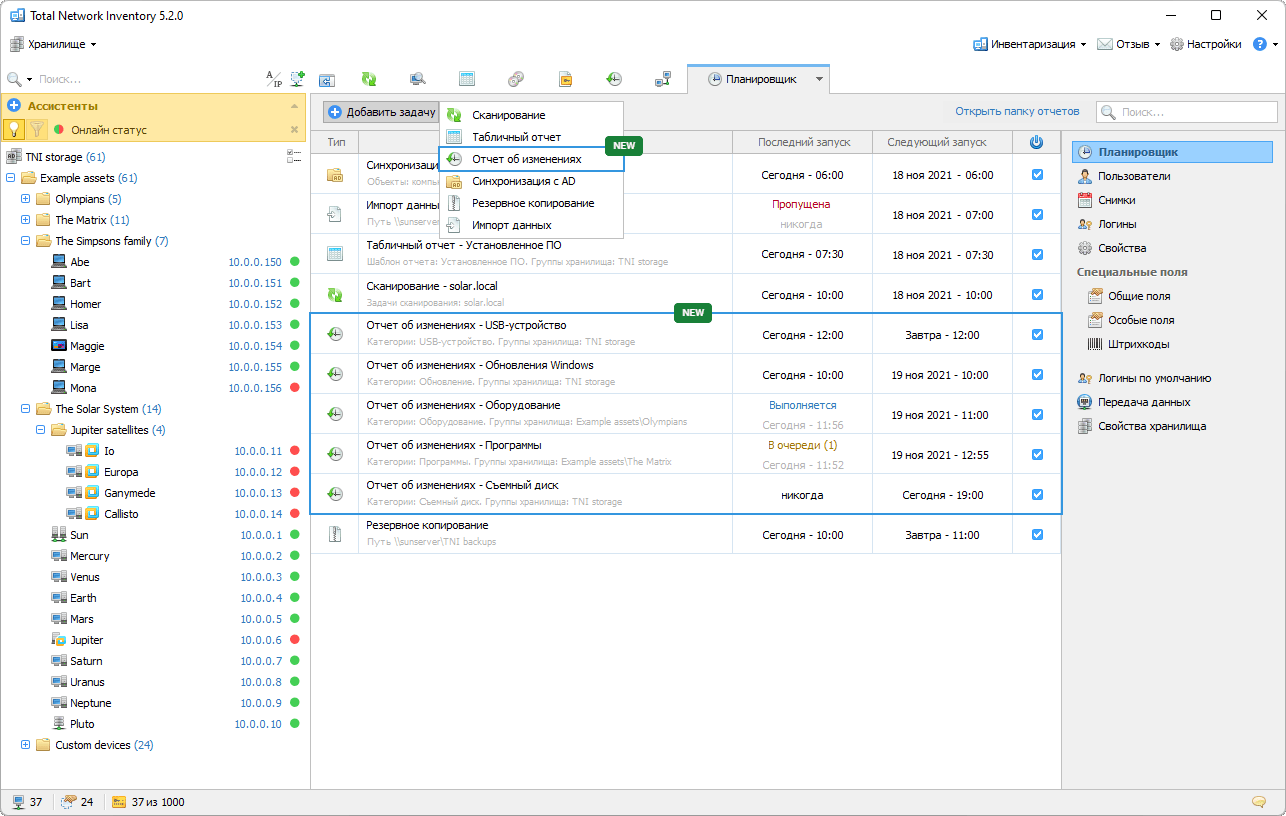Click the license icon showing 37 из 1000

pyautogui.click(x=119, y=802)
